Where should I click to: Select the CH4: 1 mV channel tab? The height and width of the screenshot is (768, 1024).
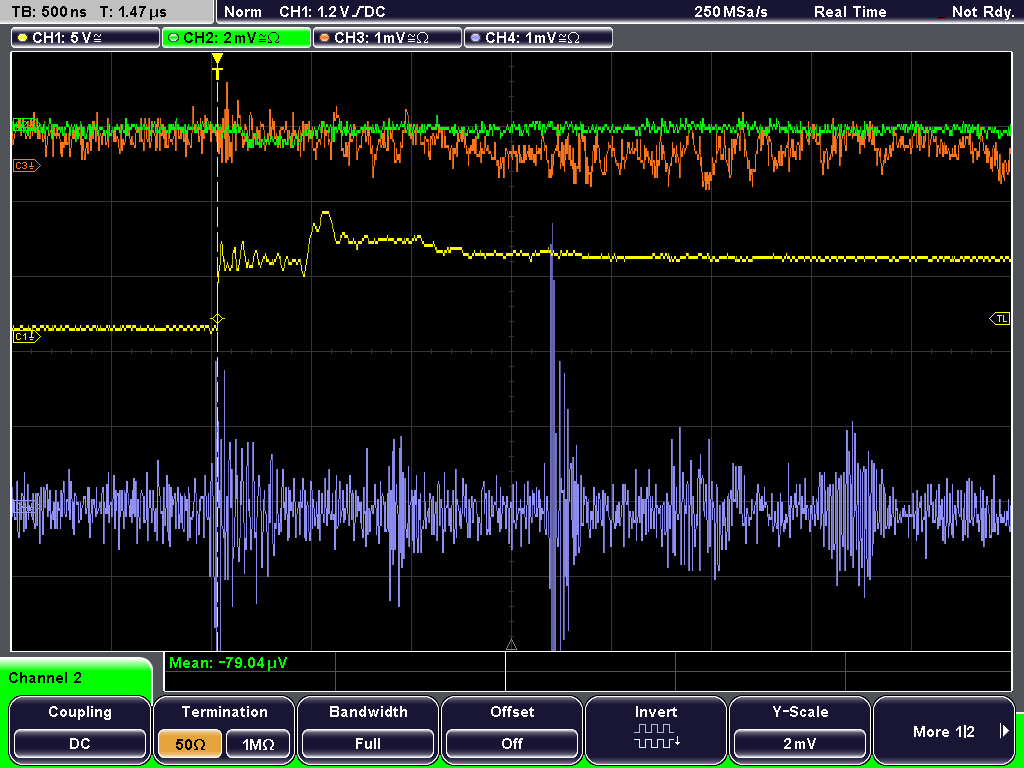pyautogui.click(x=538, y=38)
